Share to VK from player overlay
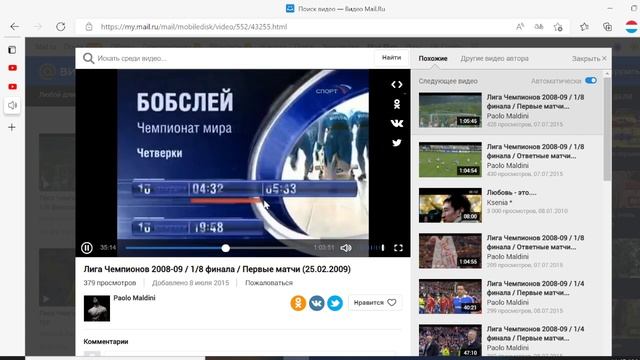The image size is (640, 360). tap(397, 123)
